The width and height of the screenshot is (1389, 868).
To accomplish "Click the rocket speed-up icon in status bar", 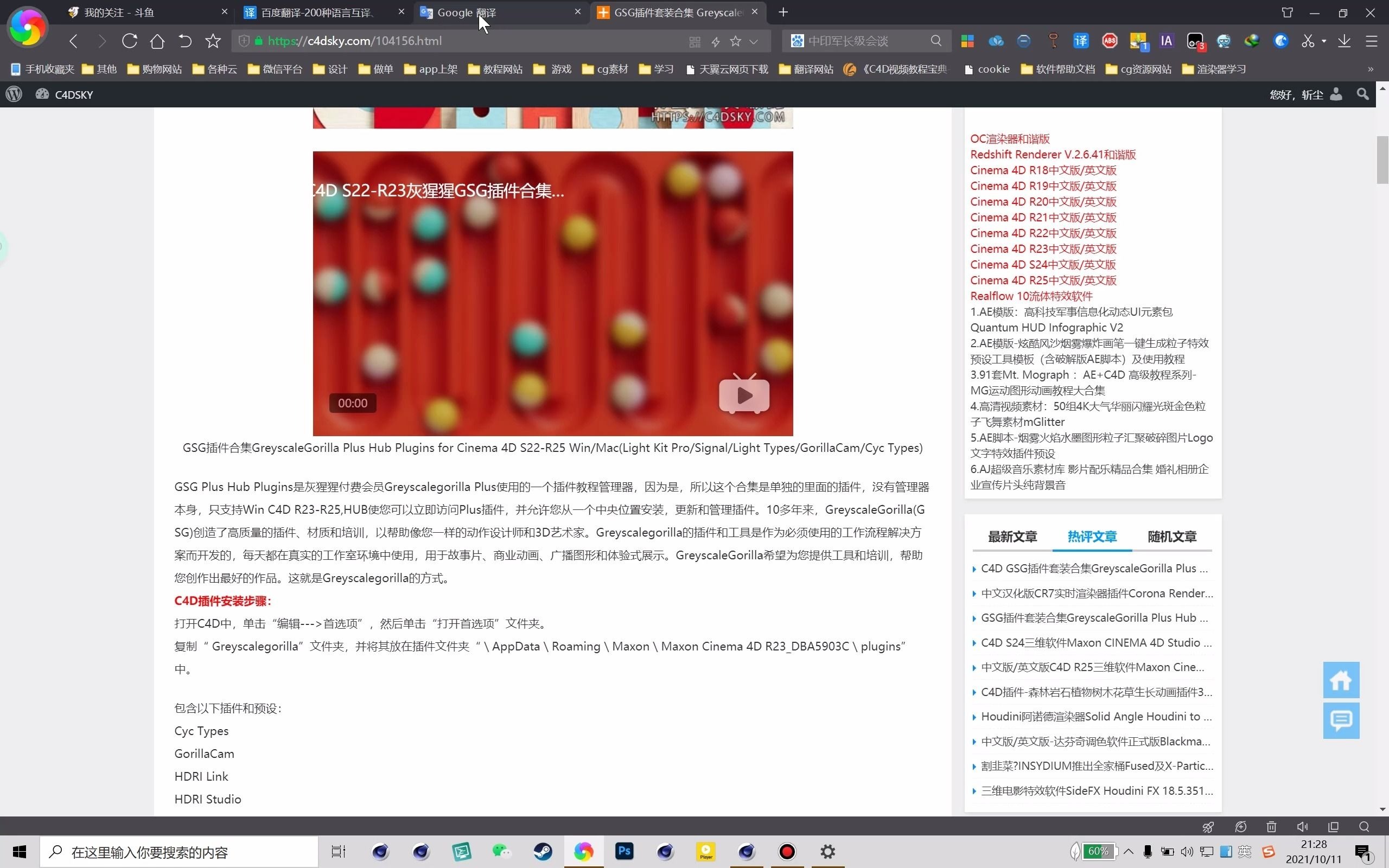I will pyautogui.click(x=1208, y=827).
